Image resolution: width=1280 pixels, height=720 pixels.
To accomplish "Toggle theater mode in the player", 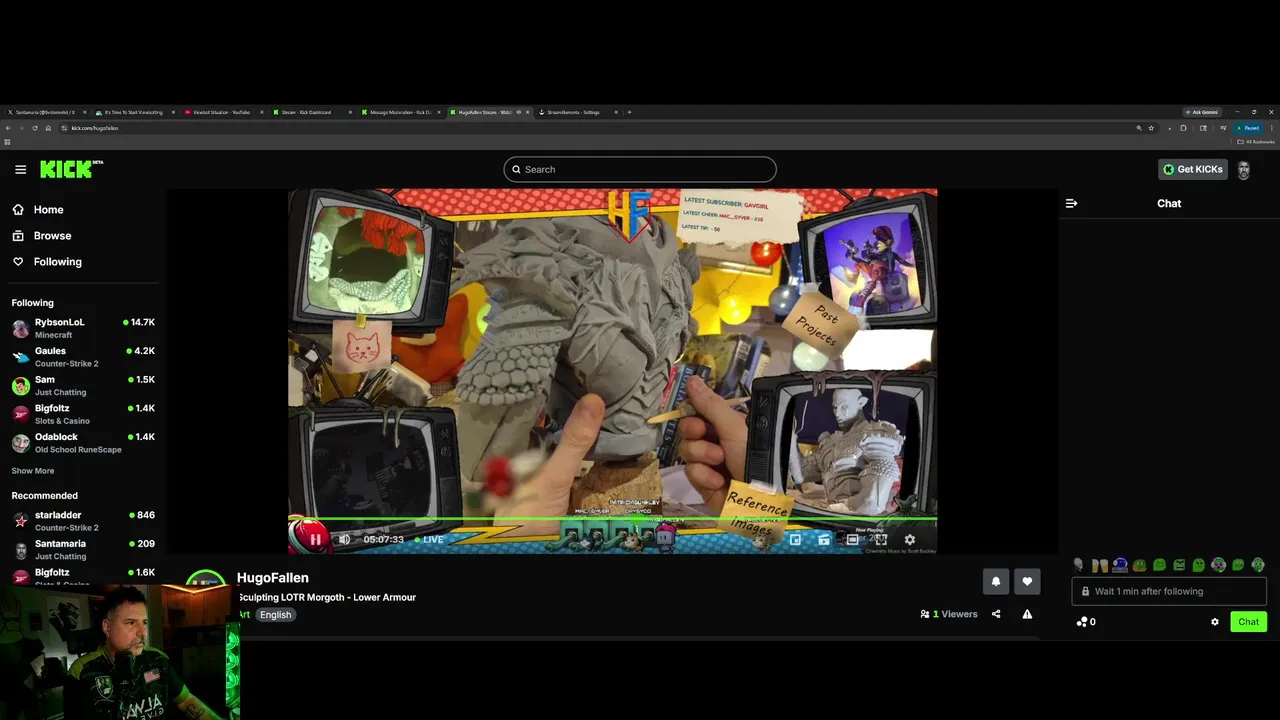I will pos(853,539).
